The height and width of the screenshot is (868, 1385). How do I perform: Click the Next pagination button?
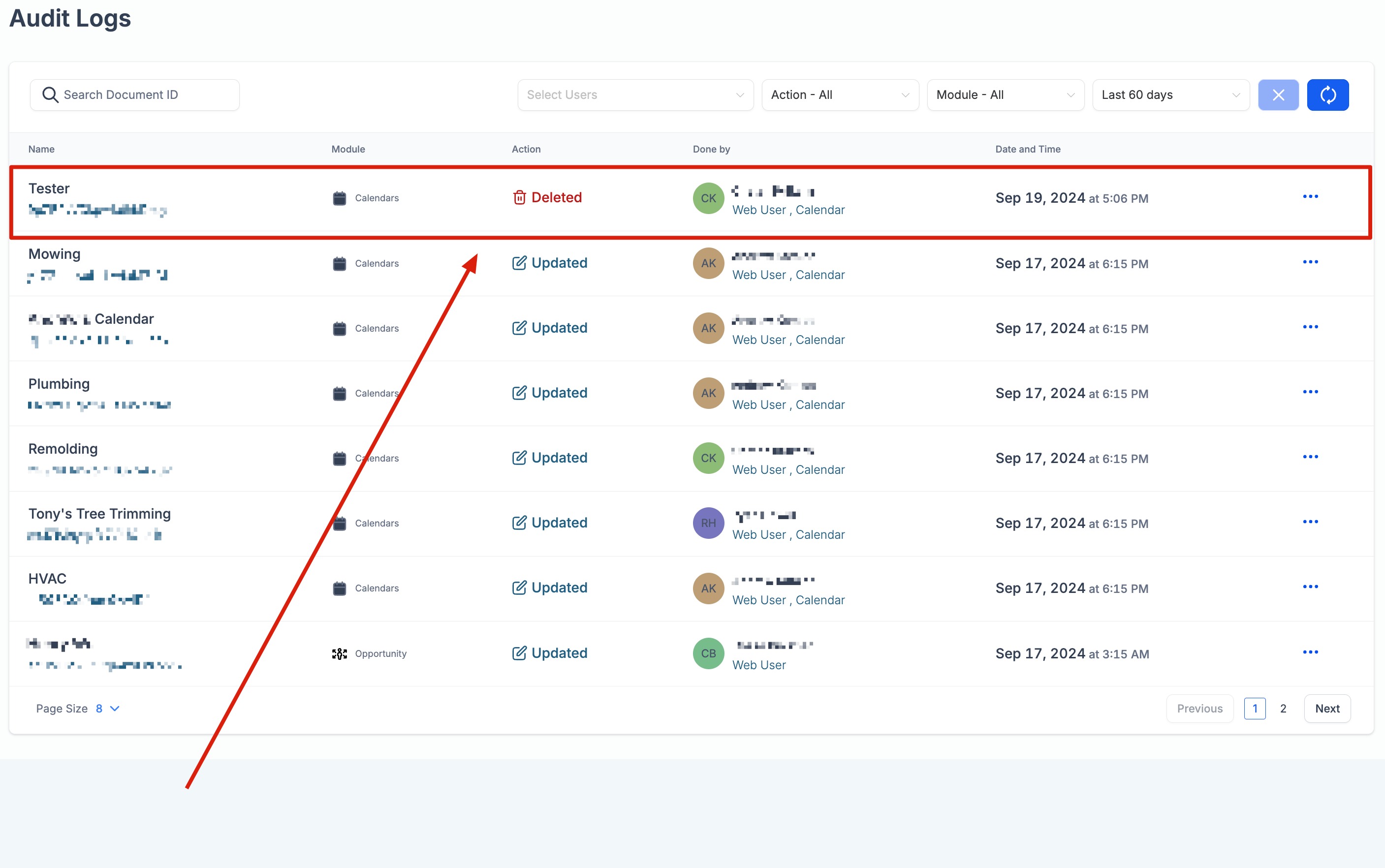[x=1326, y=709]
